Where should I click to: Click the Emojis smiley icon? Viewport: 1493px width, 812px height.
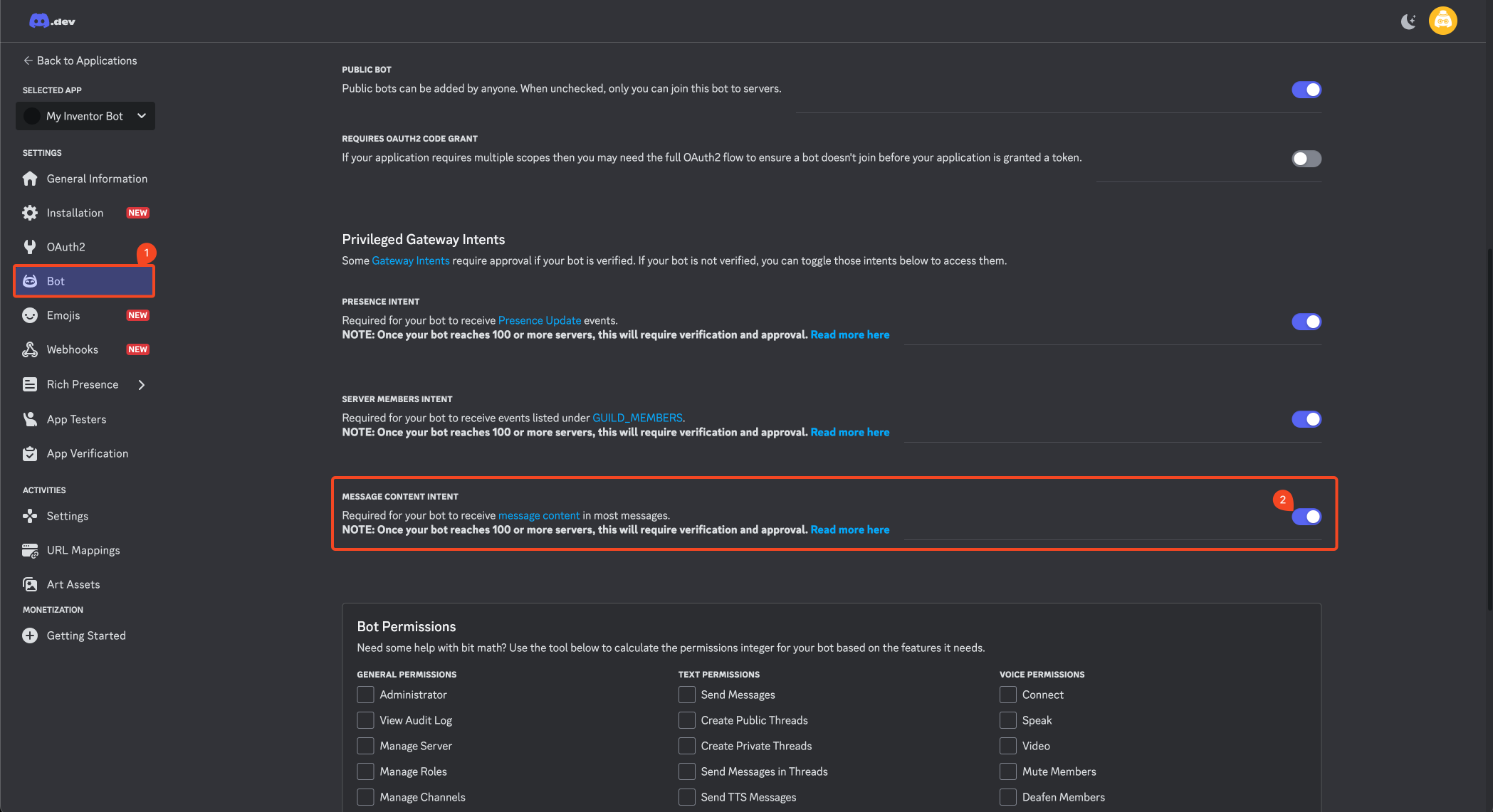coord(30,315)
